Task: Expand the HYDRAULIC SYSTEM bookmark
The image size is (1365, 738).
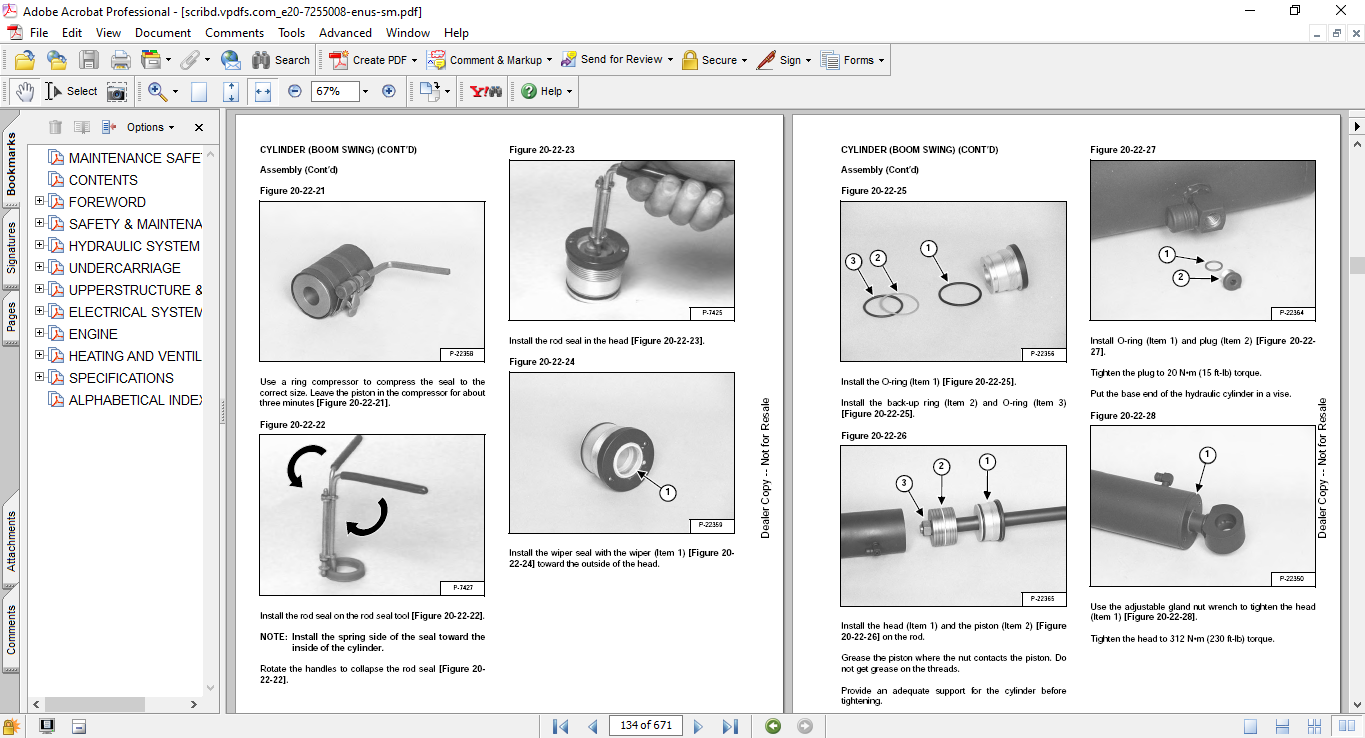Action: 40,245
